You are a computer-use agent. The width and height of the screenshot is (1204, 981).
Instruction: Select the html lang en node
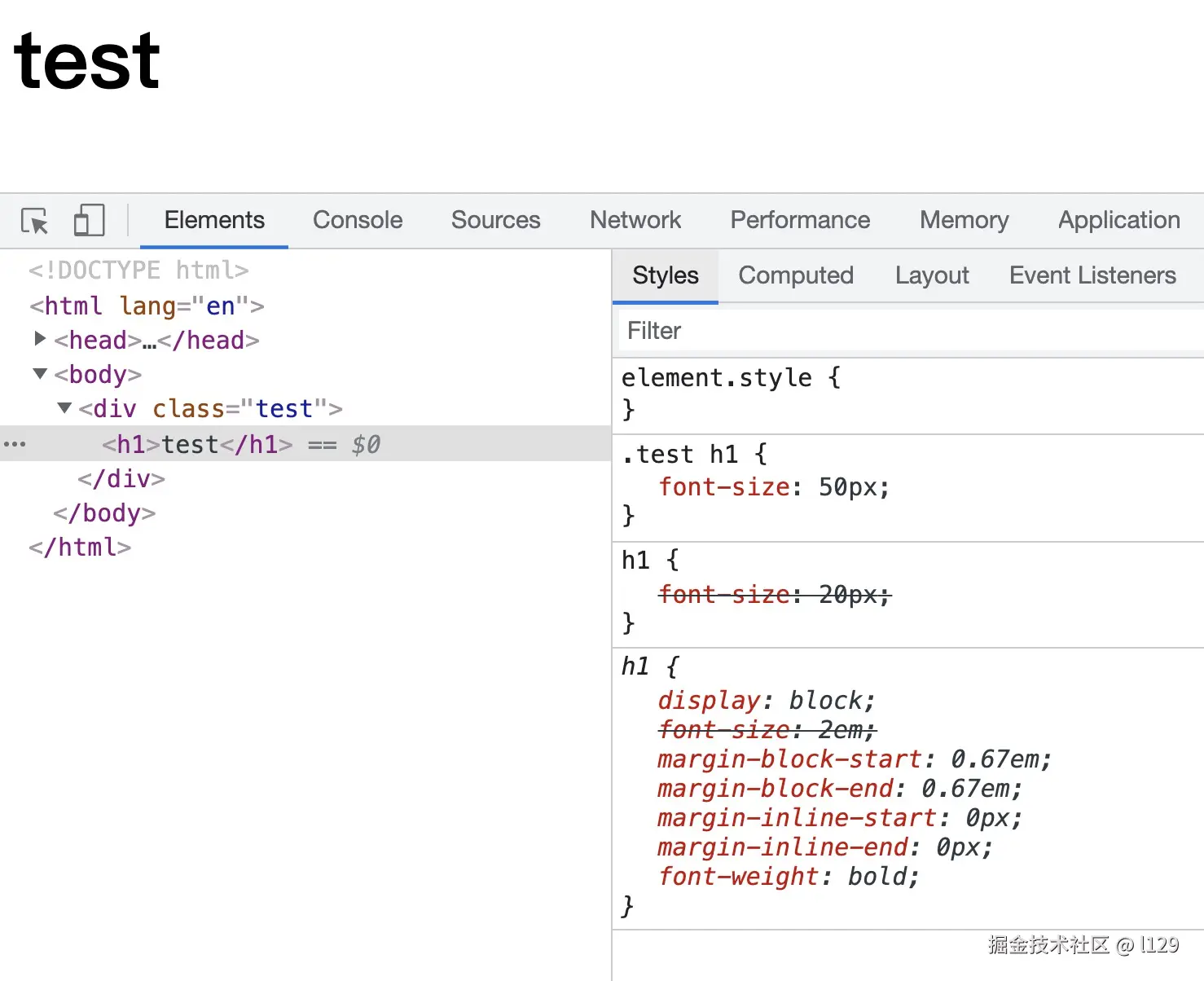pos(147,306)
